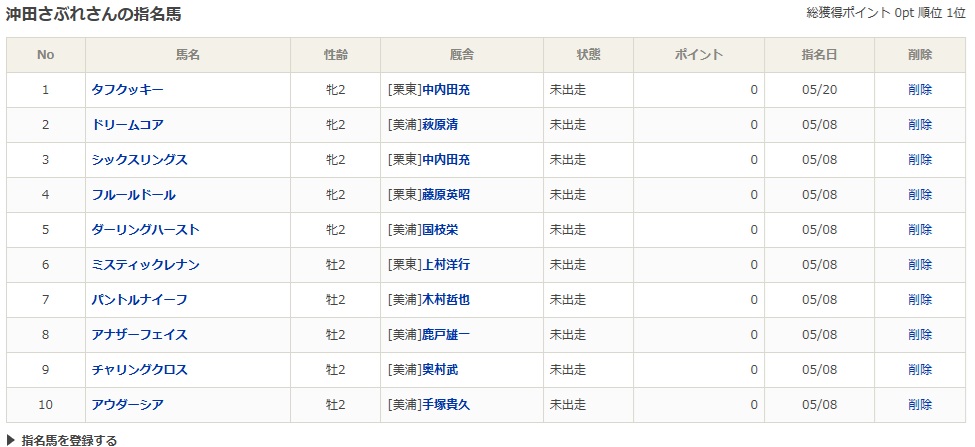Screen dimensions: 975x447
Task: Open horse タフクッキー link
Action: tap(127, 90)
